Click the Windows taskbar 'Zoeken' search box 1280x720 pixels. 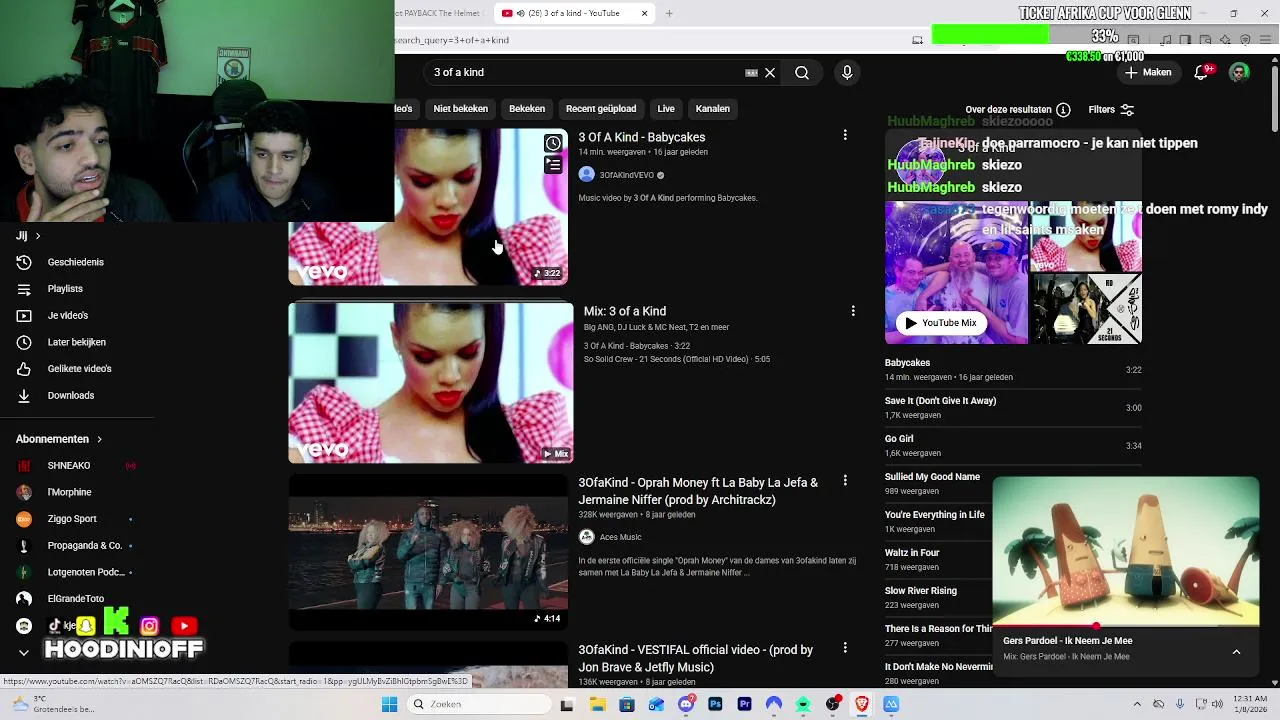point(480,704)
